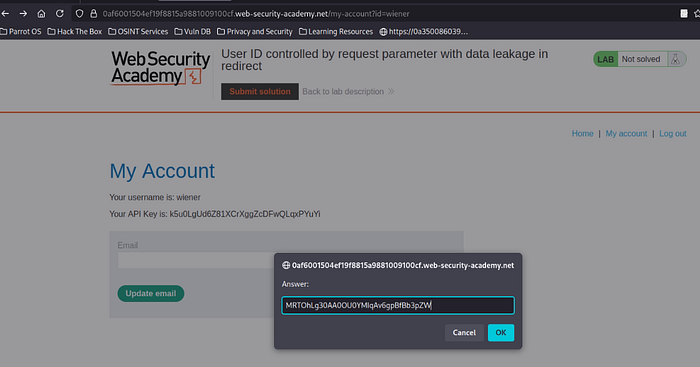
Task: Open the Vuln DB bookmark folder
Action: (192, 32)
